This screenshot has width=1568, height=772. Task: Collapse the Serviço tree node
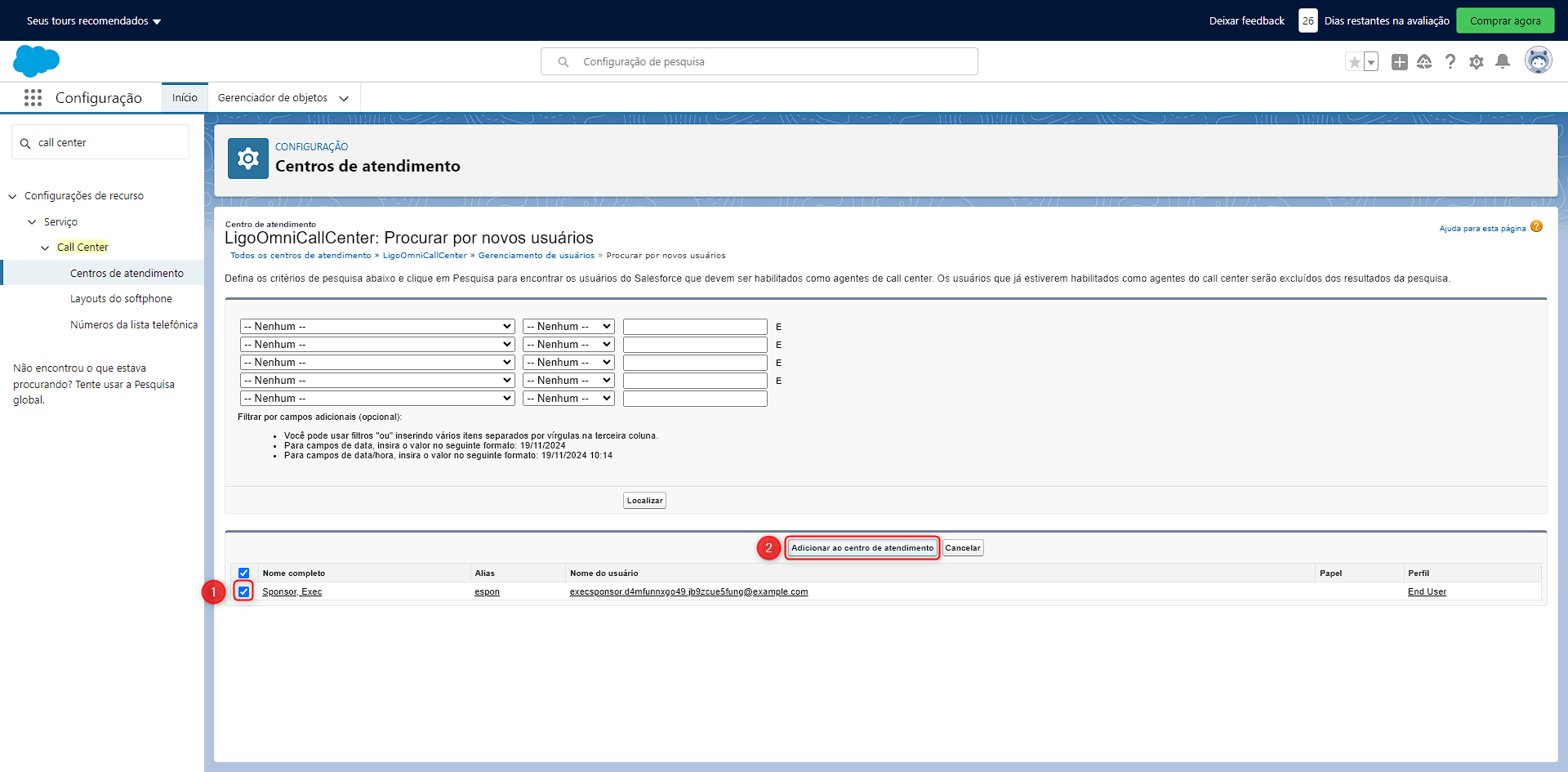pyautogui.click(x=32, y=222)
